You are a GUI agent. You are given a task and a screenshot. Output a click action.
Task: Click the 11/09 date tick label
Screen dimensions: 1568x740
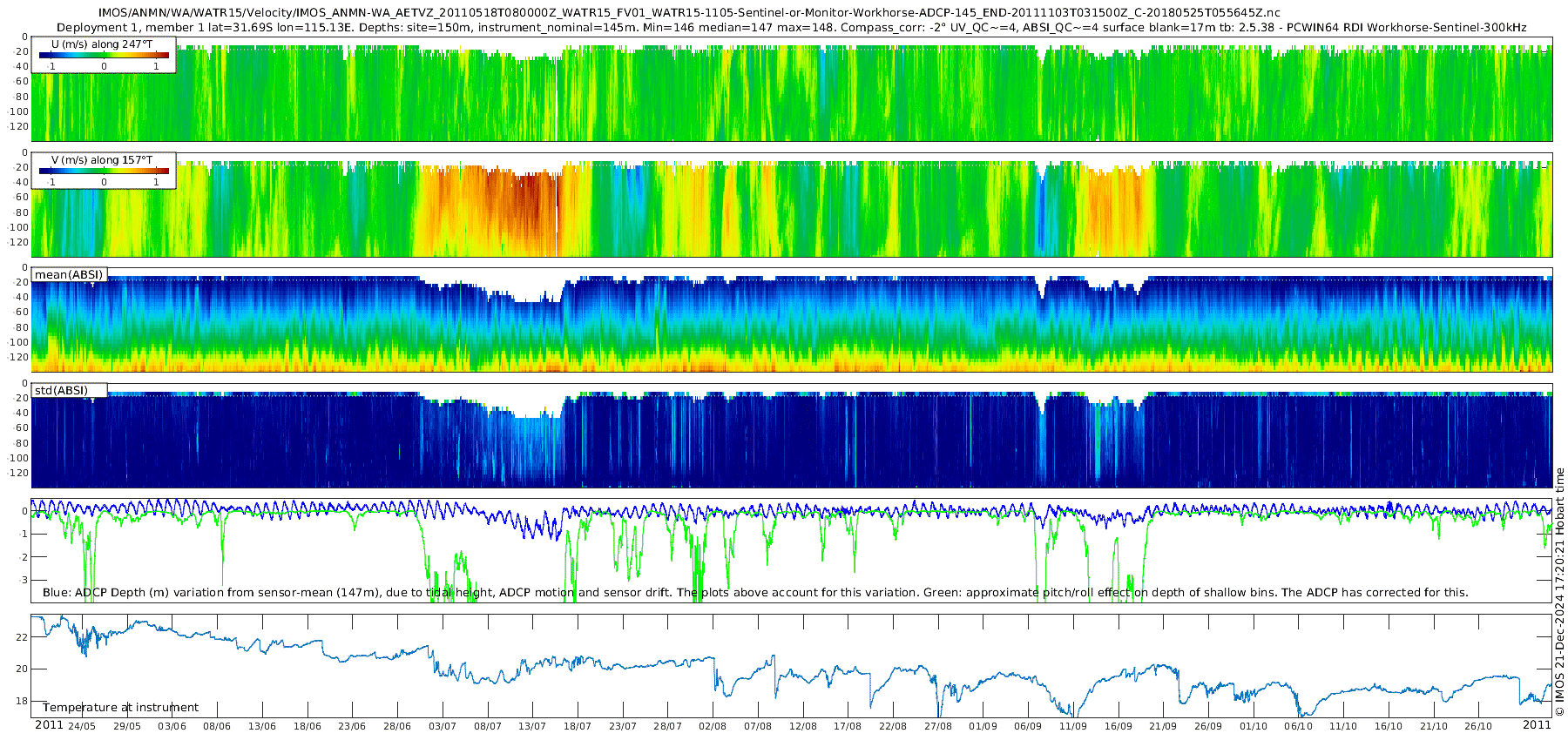pyautogui.click(x=1073, y=726)
